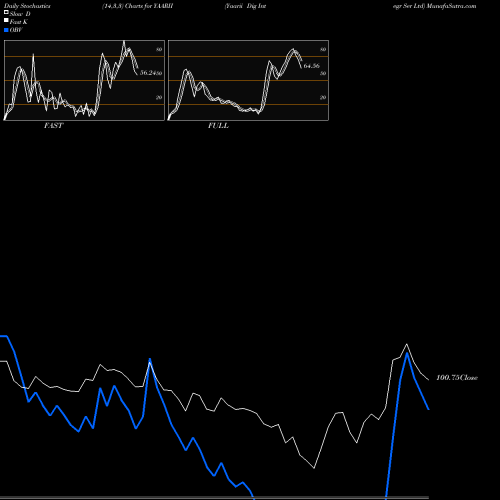Click the blue OBV legend color square

[x=6, y=30]
